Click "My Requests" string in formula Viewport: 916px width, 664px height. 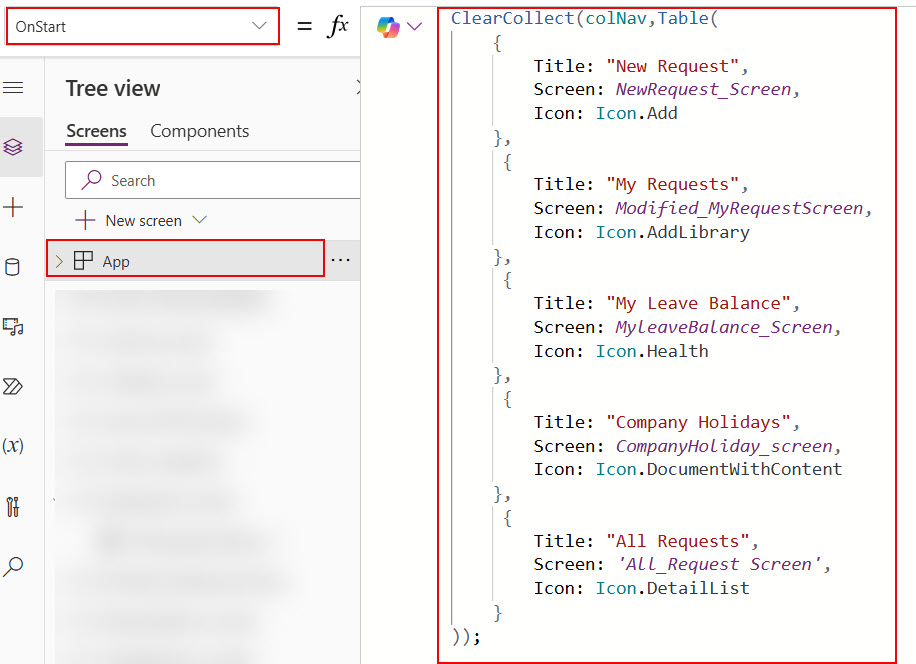coord(673,185)
